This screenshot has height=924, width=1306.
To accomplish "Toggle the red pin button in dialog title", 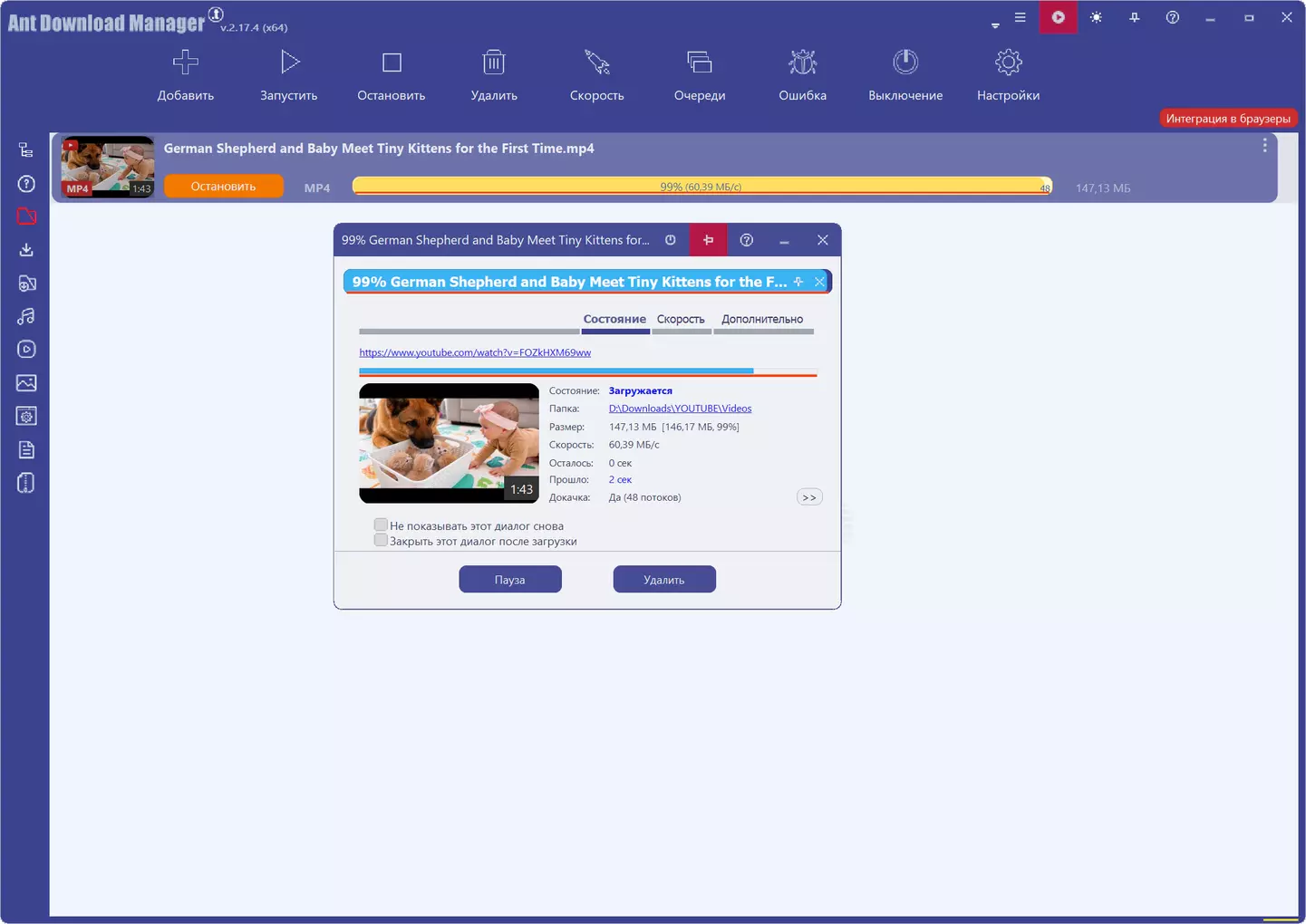I will pos(708,240).
